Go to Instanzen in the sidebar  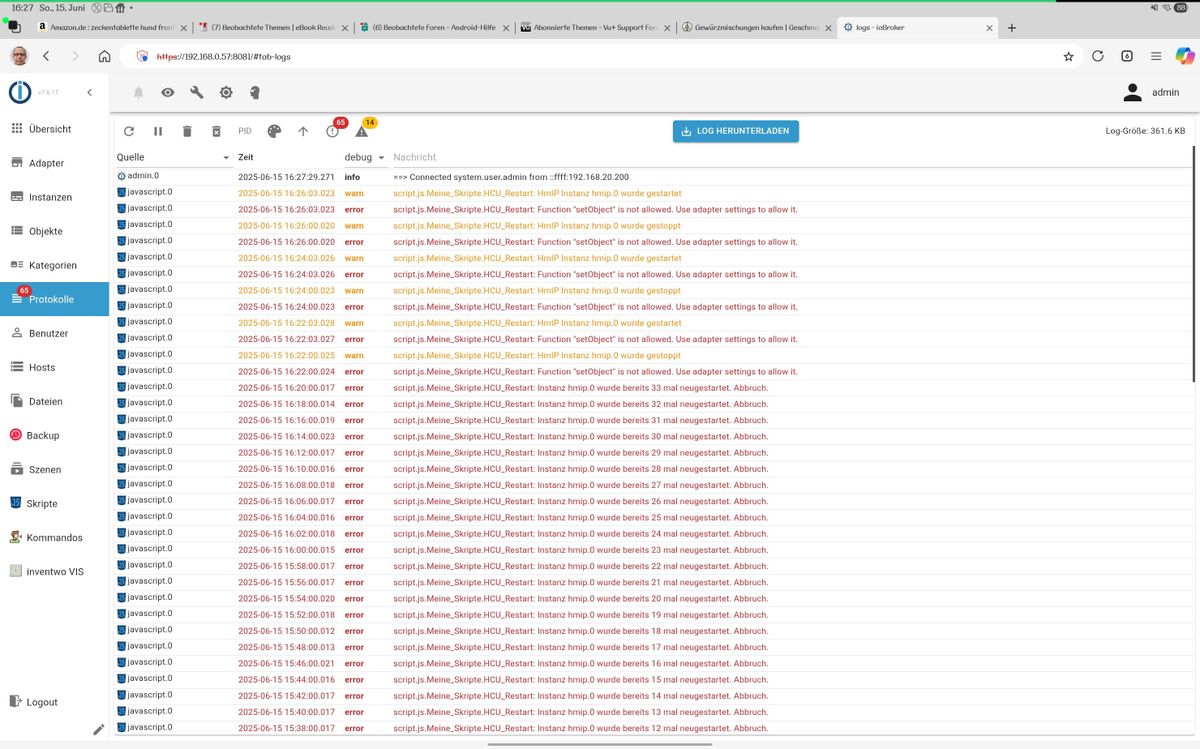[x=50, y=197]
